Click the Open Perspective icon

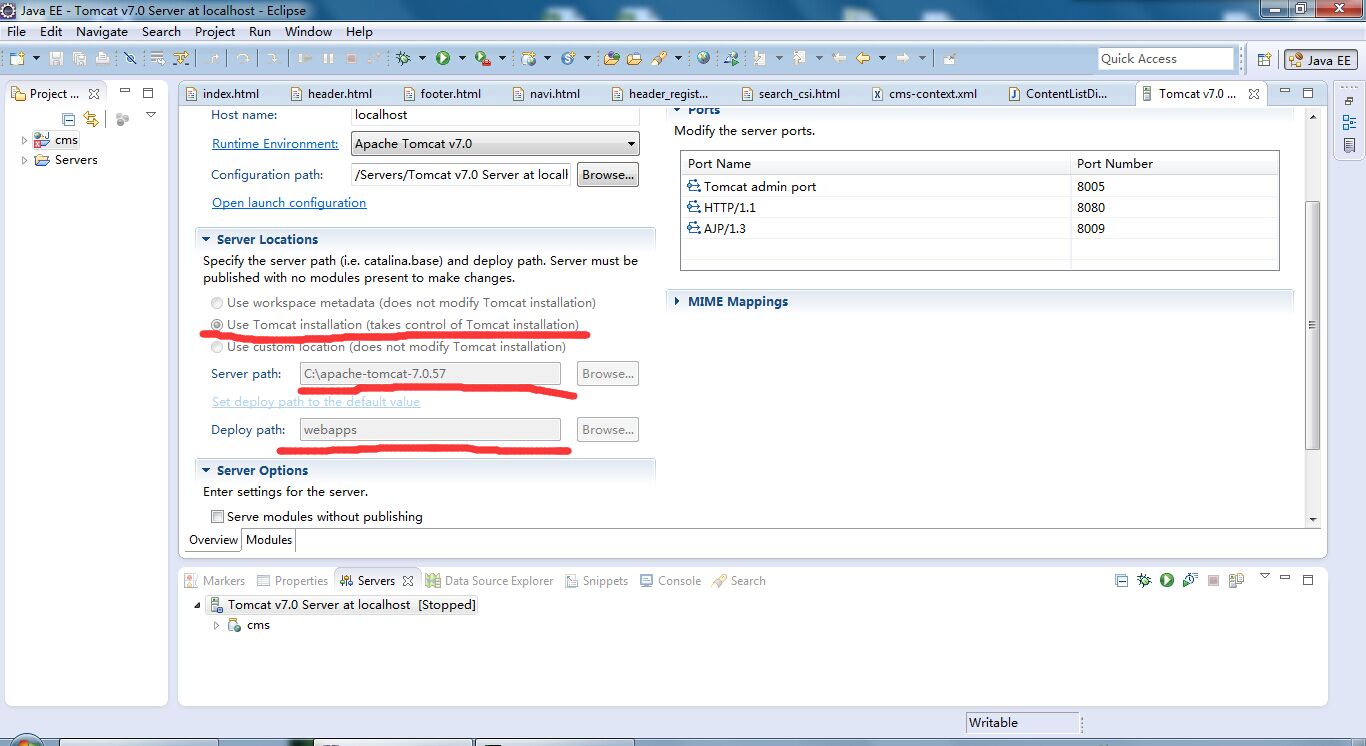[x=1264, y=60]
